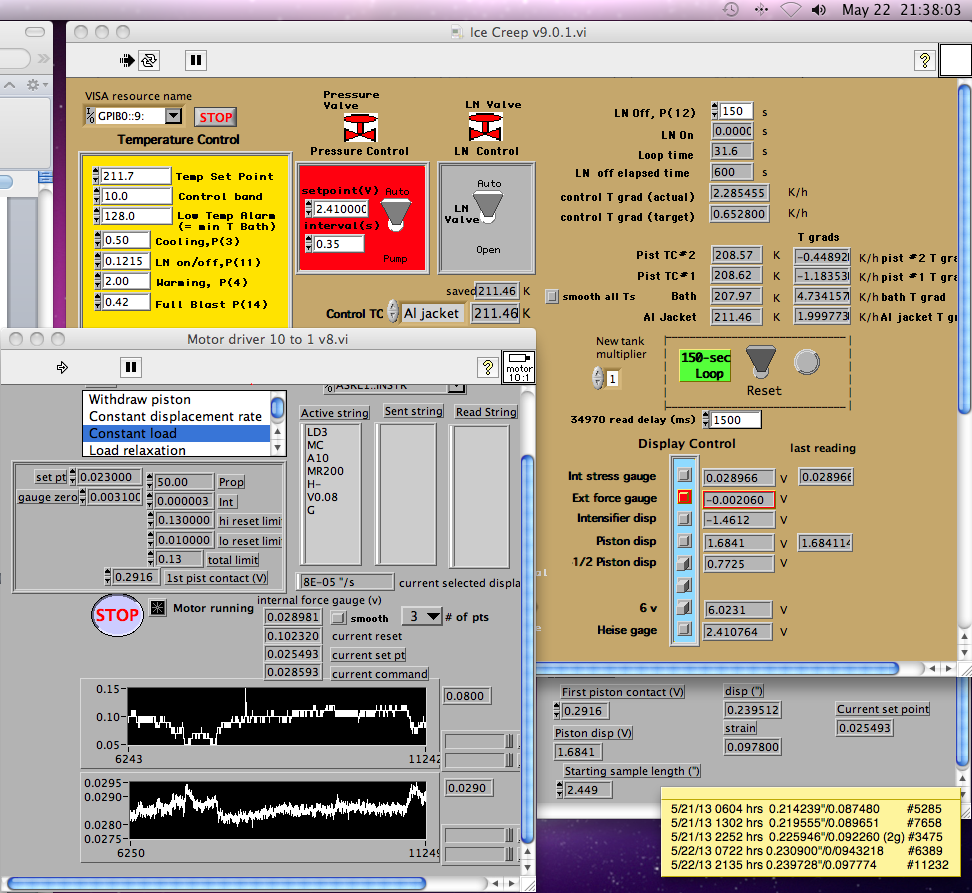The height and width of the screenshot is (893, 972).
Task: Open context help in Ice Creep window
Action: pyautogui.click(x=924, y=60)
